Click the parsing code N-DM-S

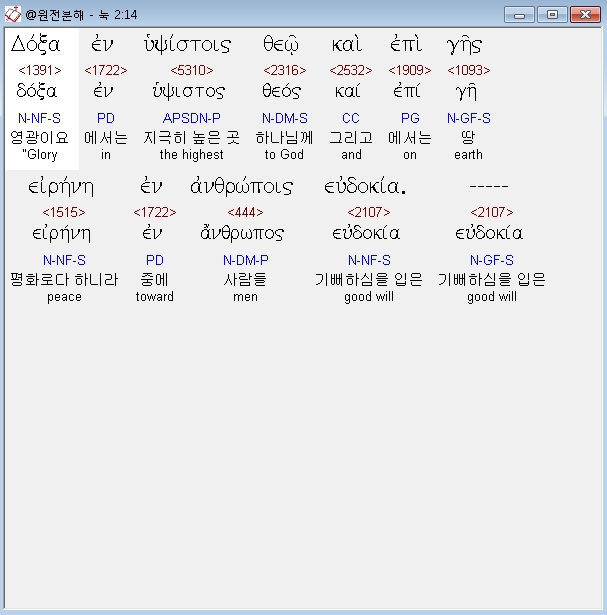click(x=285, y=118)
